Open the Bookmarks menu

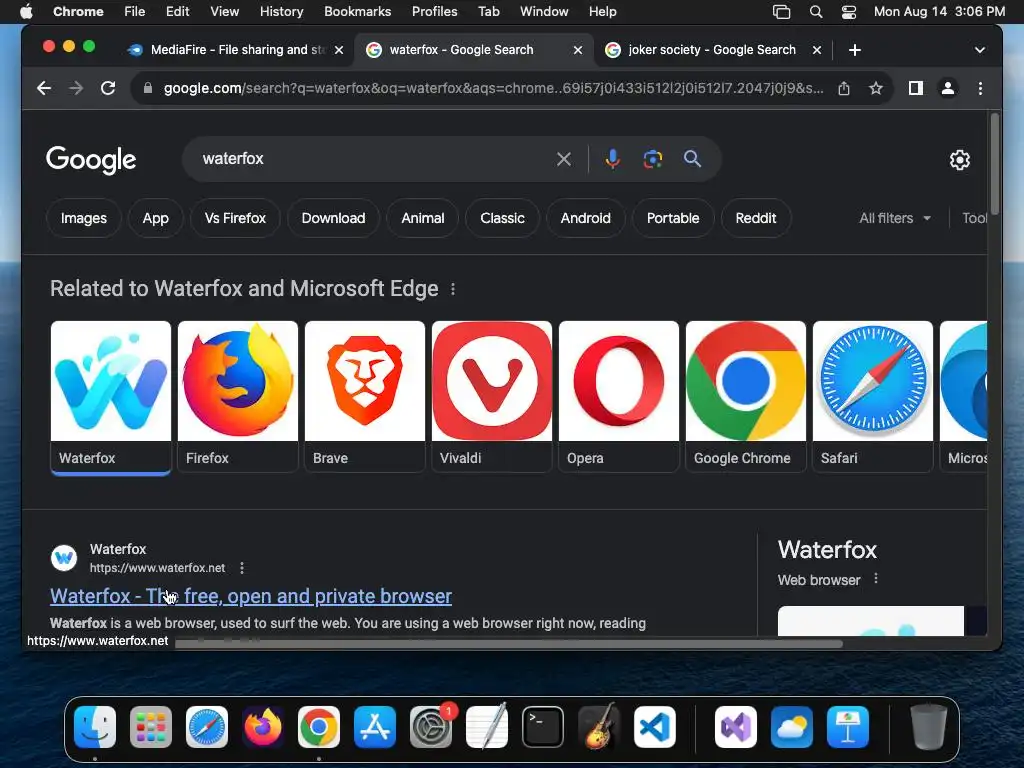click(357, 12)
